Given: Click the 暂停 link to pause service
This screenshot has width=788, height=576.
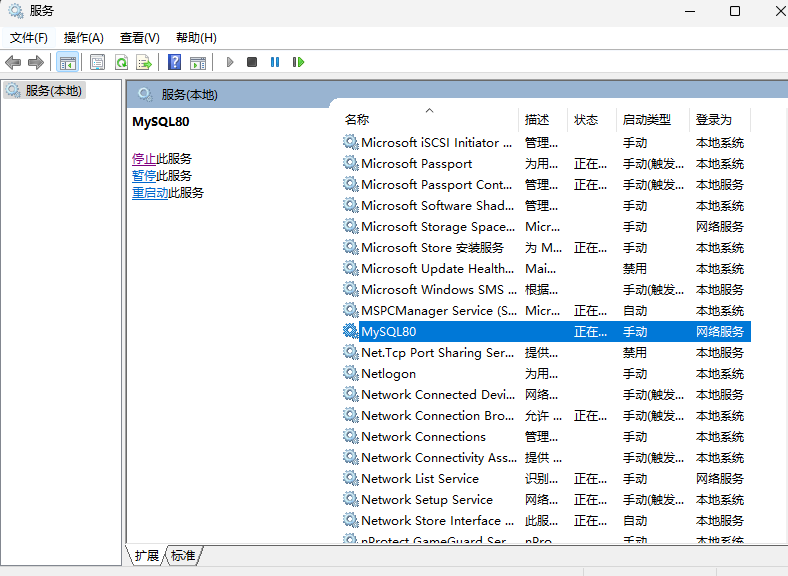Looking at the screenshot, I should 144,176.
